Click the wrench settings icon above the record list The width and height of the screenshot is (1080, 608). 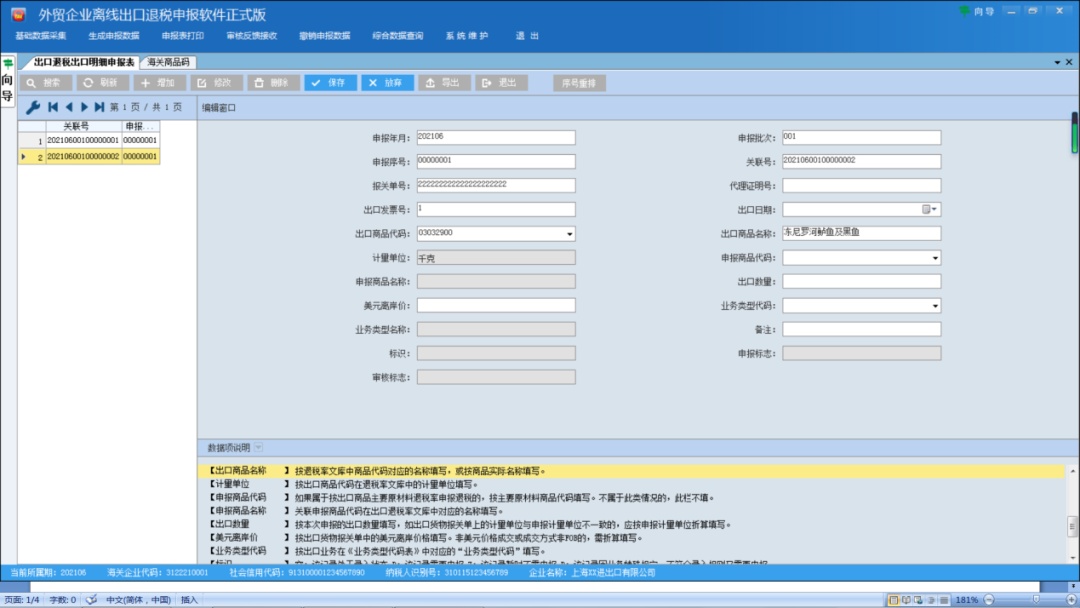(x=32, y=107)
